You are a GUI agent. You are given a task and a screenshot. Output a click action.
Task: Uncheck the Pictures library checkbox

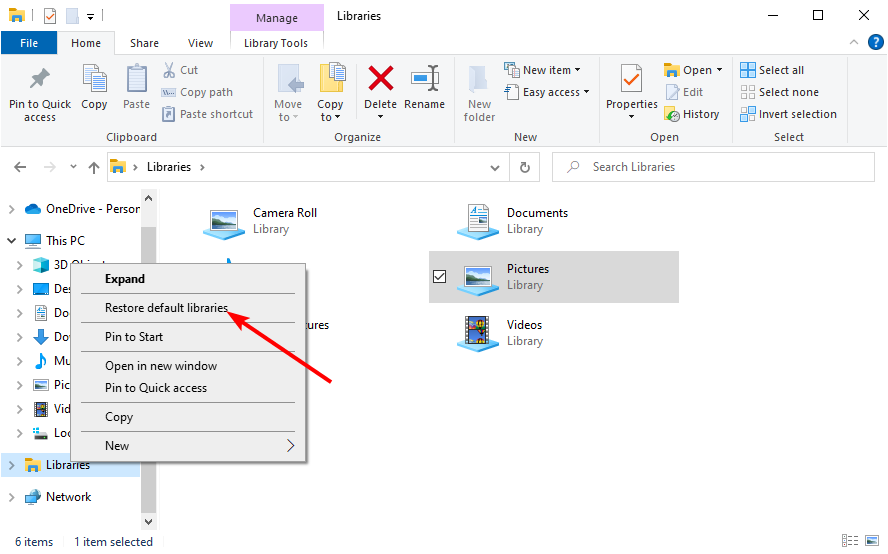click(439, 276)
